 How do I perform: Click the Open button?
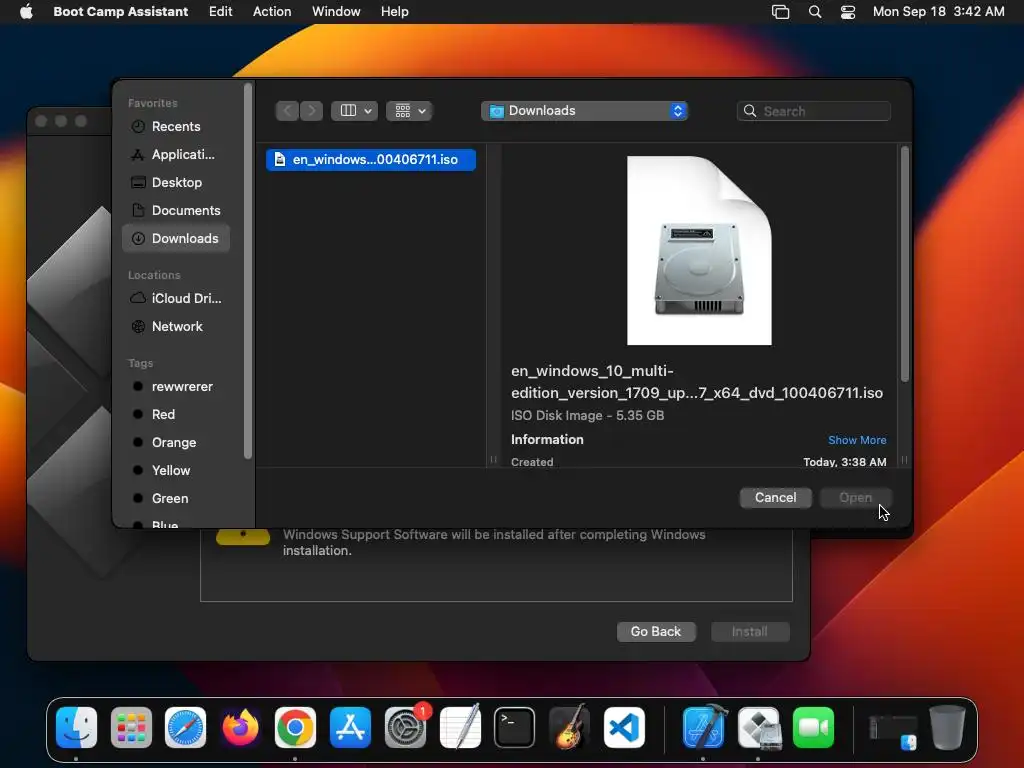tap(855, 498)
